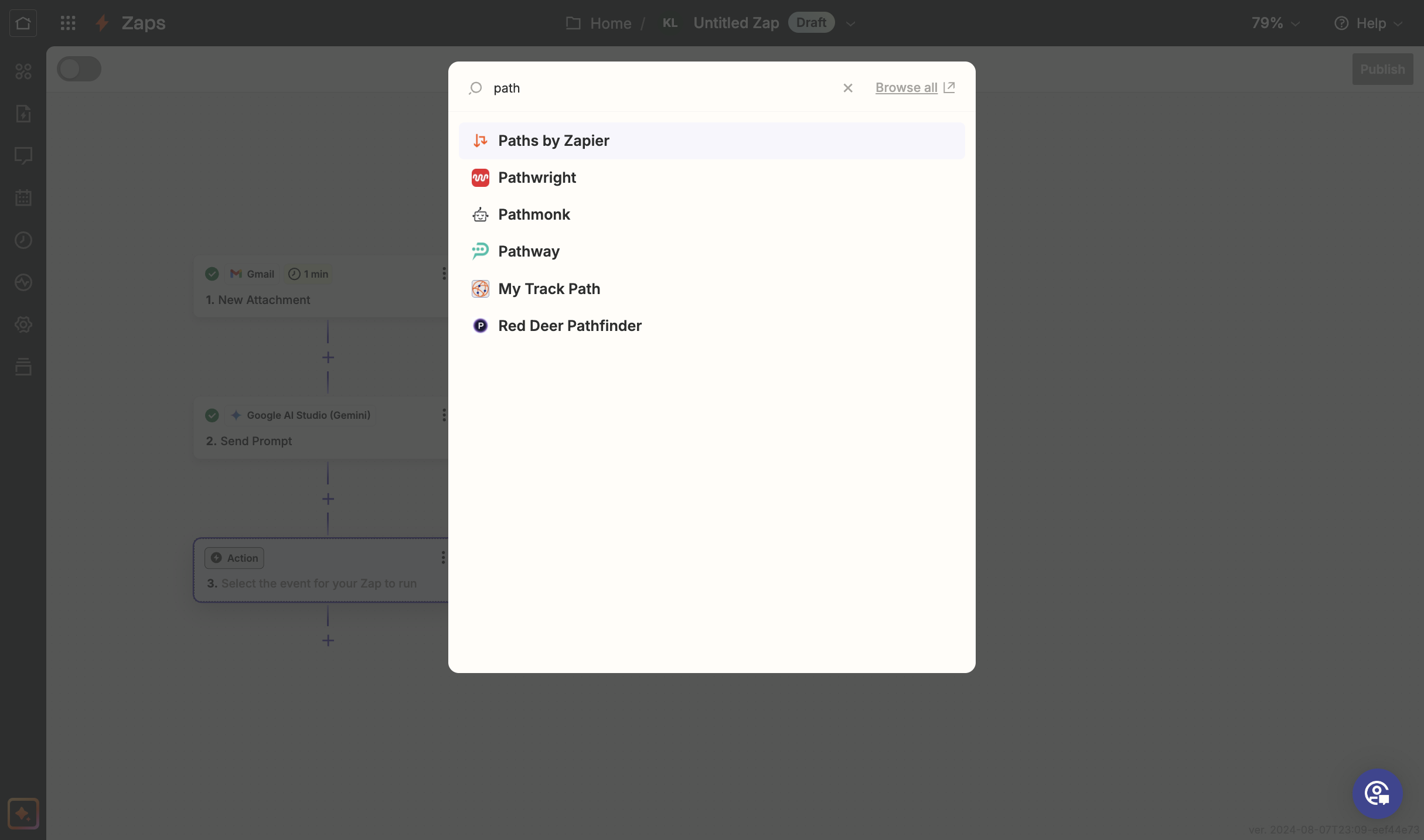Open the sidebar settings gear icon

point(23,325)
